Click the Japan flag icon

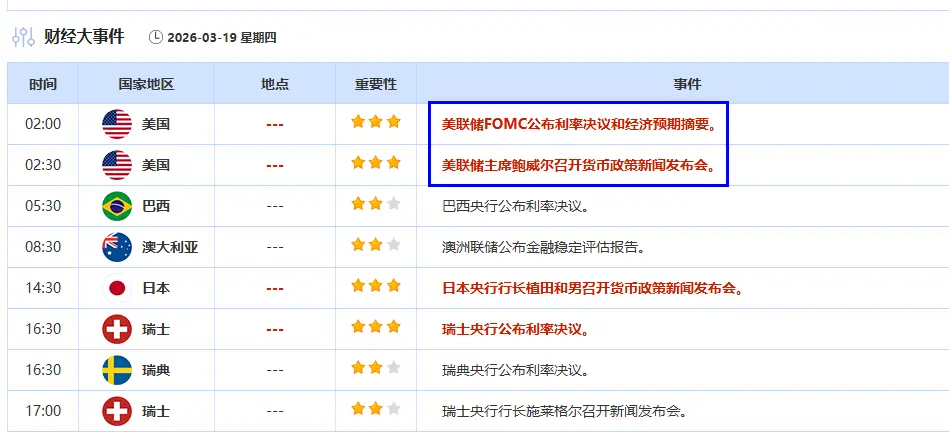(x=117, y=288)
